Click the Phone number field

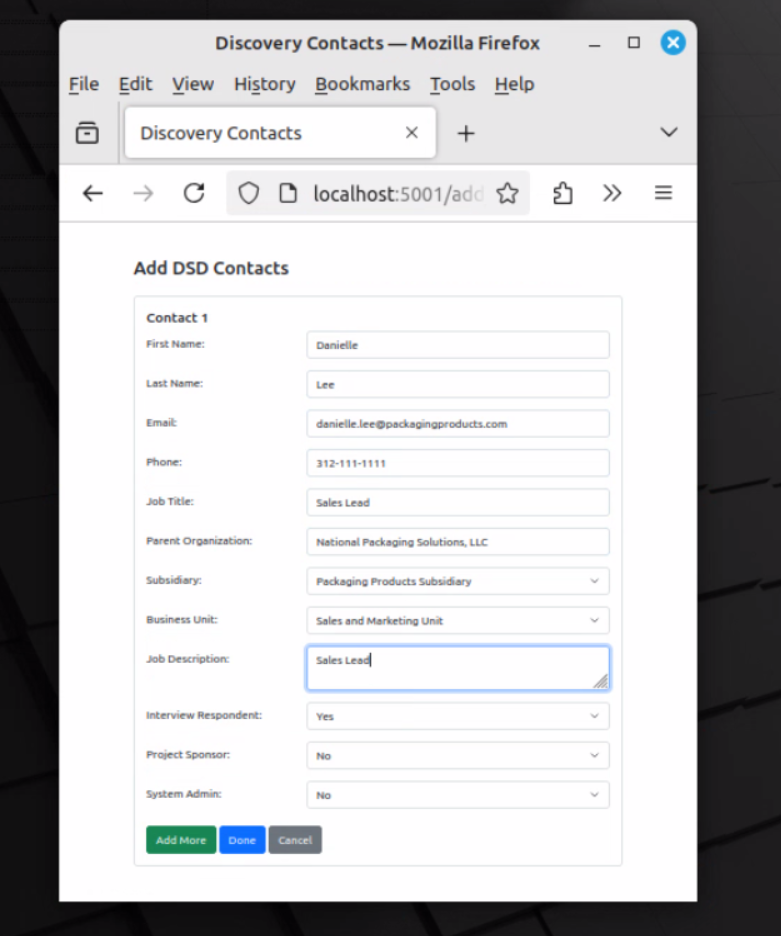[458, 463]
